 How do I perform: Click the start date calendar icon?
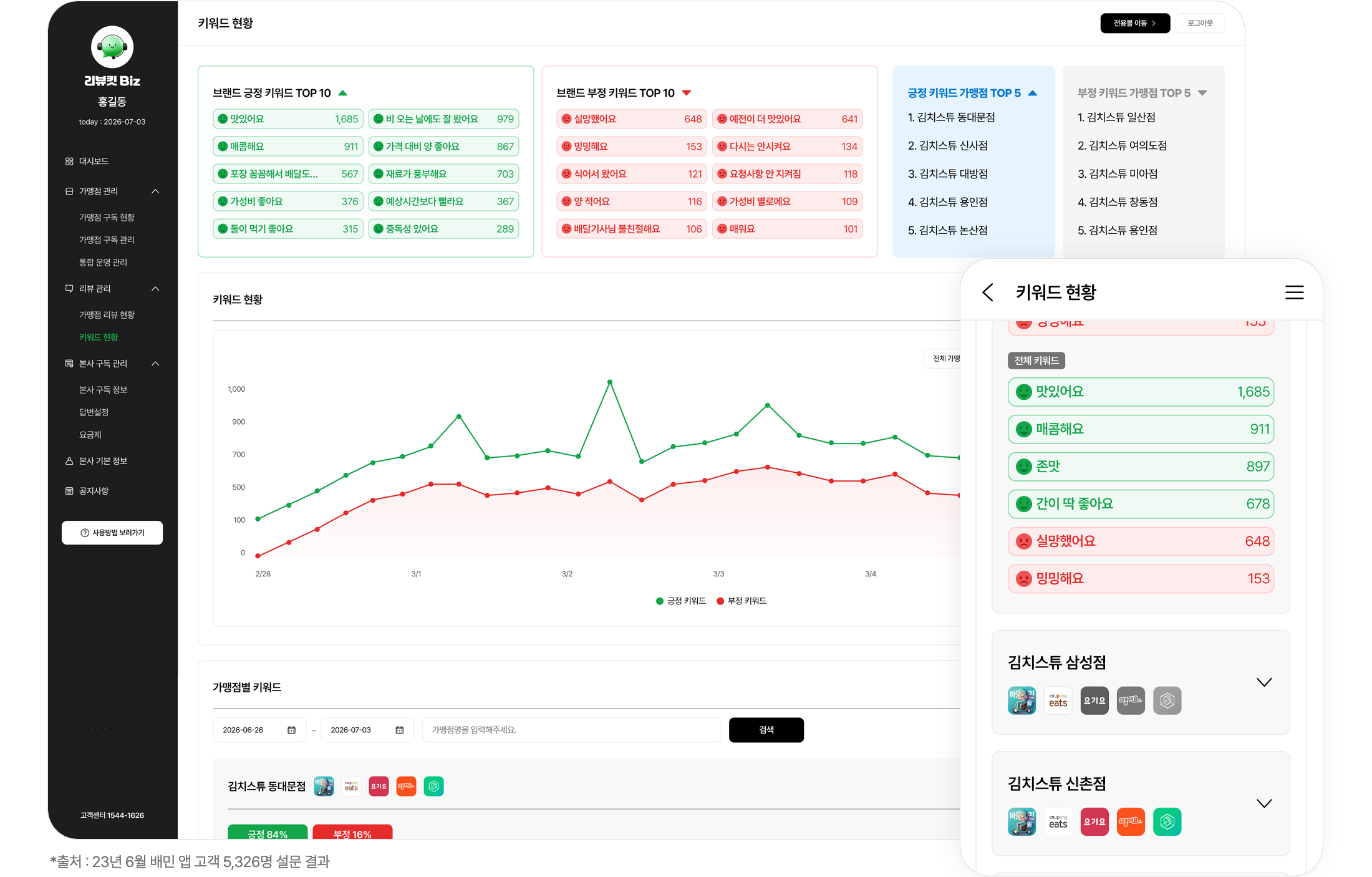pyautogui.click(x=291, y=730)
